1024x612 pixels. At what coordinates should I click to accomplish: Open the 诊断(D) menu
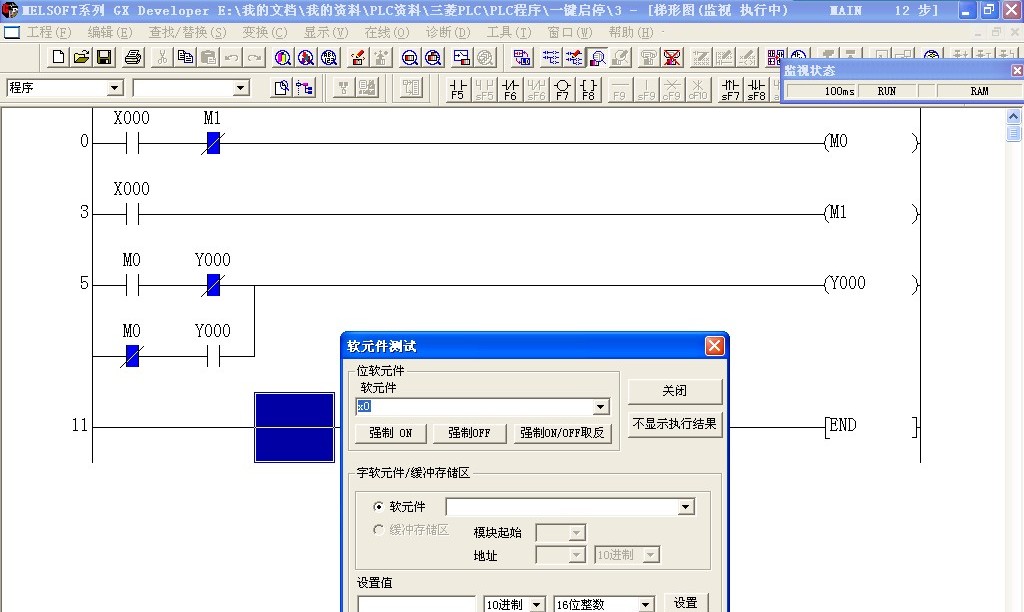click(x=448, y=32)
